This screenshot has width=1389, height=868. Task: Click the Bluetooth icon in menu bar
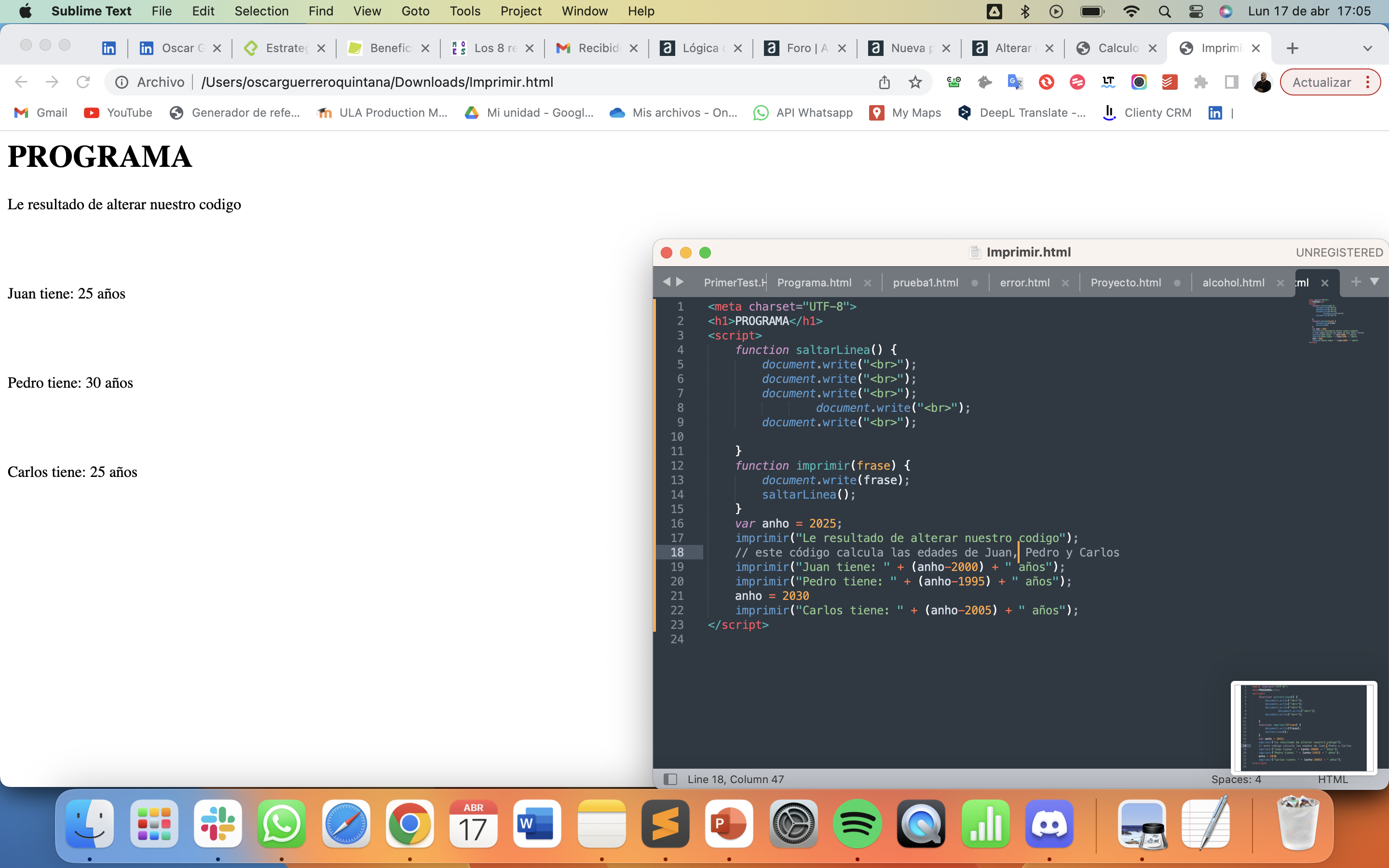[x=1025, y=12]
